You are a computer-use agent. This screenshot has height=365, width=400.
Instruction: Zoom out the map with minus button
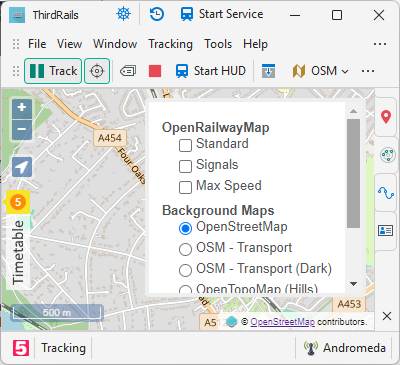(x=22, y=129)
